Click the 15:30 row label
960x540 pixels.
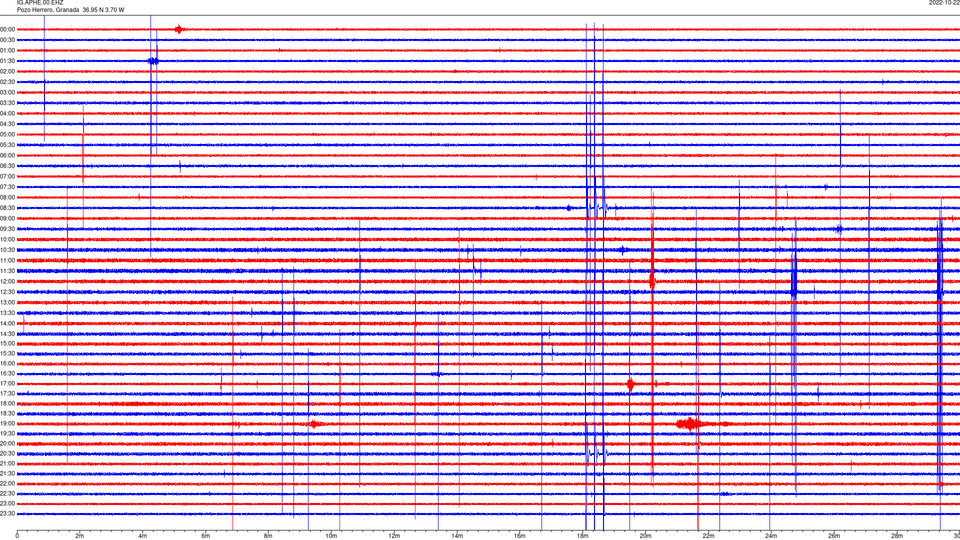pyautogui.click(x=8, y=354)
